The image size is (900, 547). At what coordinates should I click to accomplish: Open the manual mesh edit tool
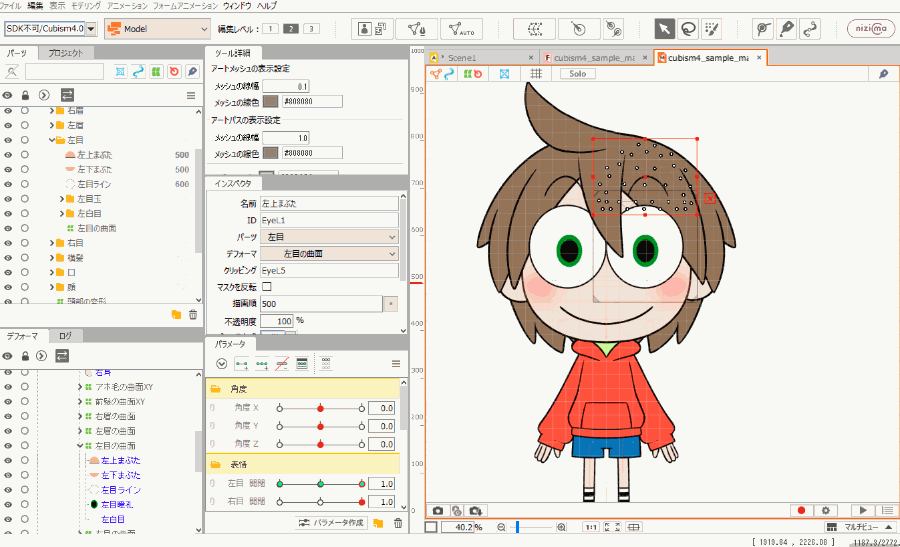[x=417, y=29]
